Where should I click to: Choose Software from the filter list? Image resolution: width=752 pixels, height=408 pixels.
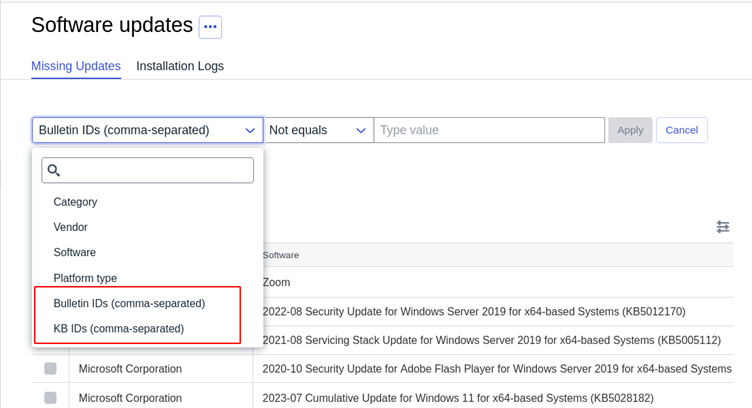tap(74, 252)
